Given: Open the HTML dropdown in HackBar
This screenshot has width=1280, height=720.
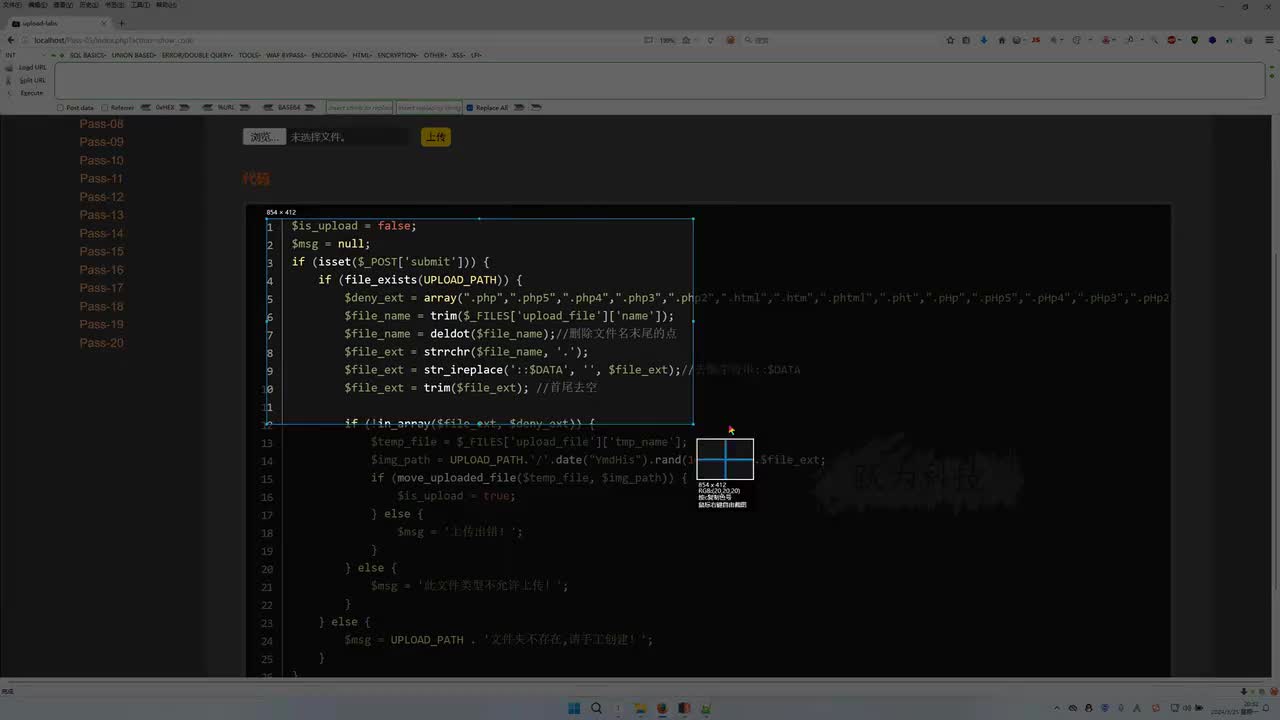Looking at the screenshot, I should (x=362, y=55).
